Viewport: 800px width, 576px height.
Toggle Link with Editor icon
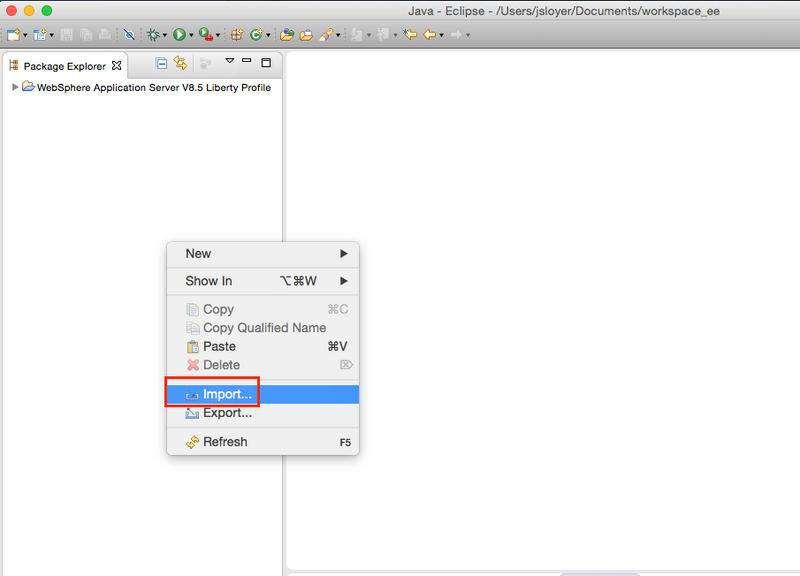click(x=180, y=63)
